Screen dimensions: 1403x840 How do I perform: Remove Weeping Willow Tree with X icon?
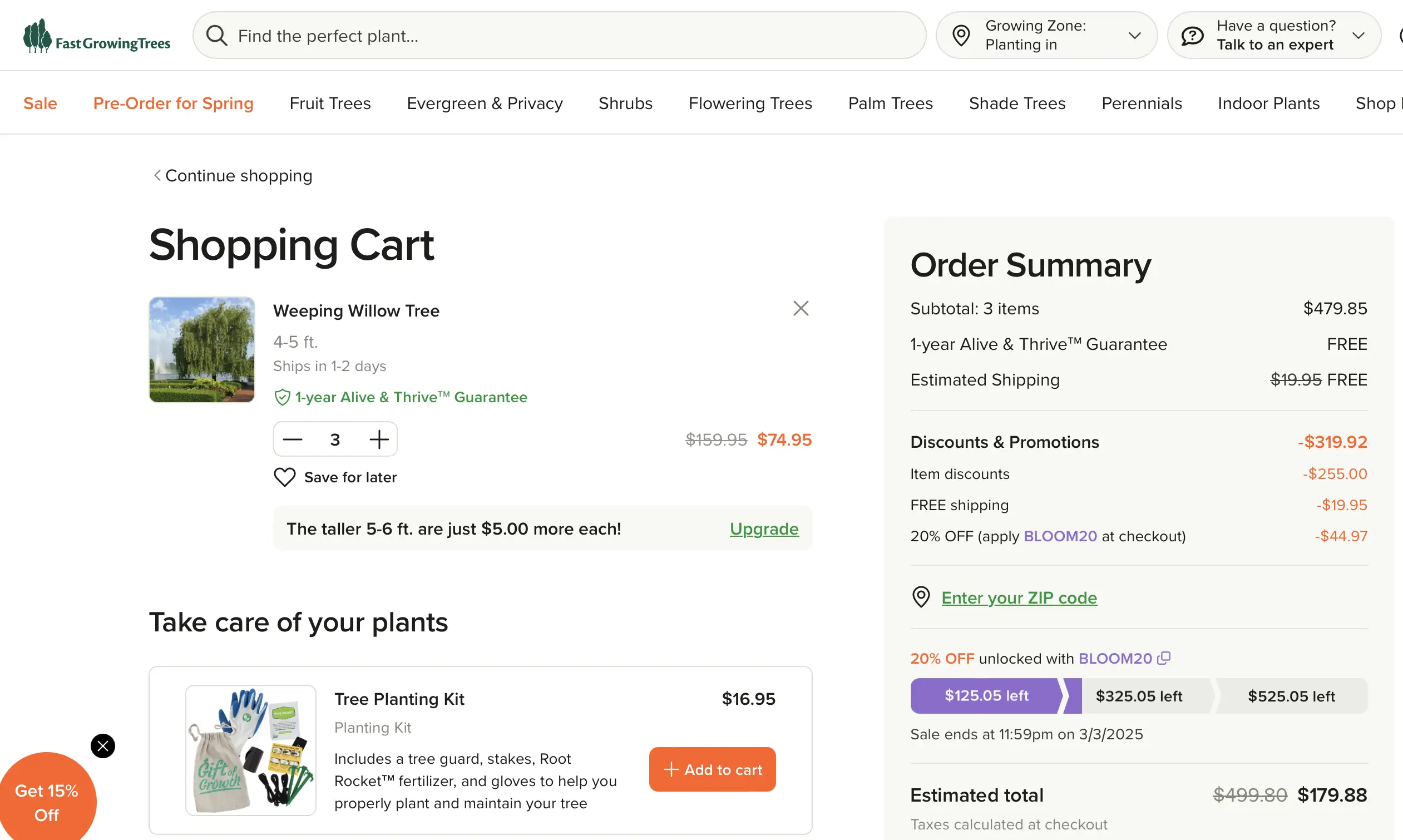coord(801,309)
